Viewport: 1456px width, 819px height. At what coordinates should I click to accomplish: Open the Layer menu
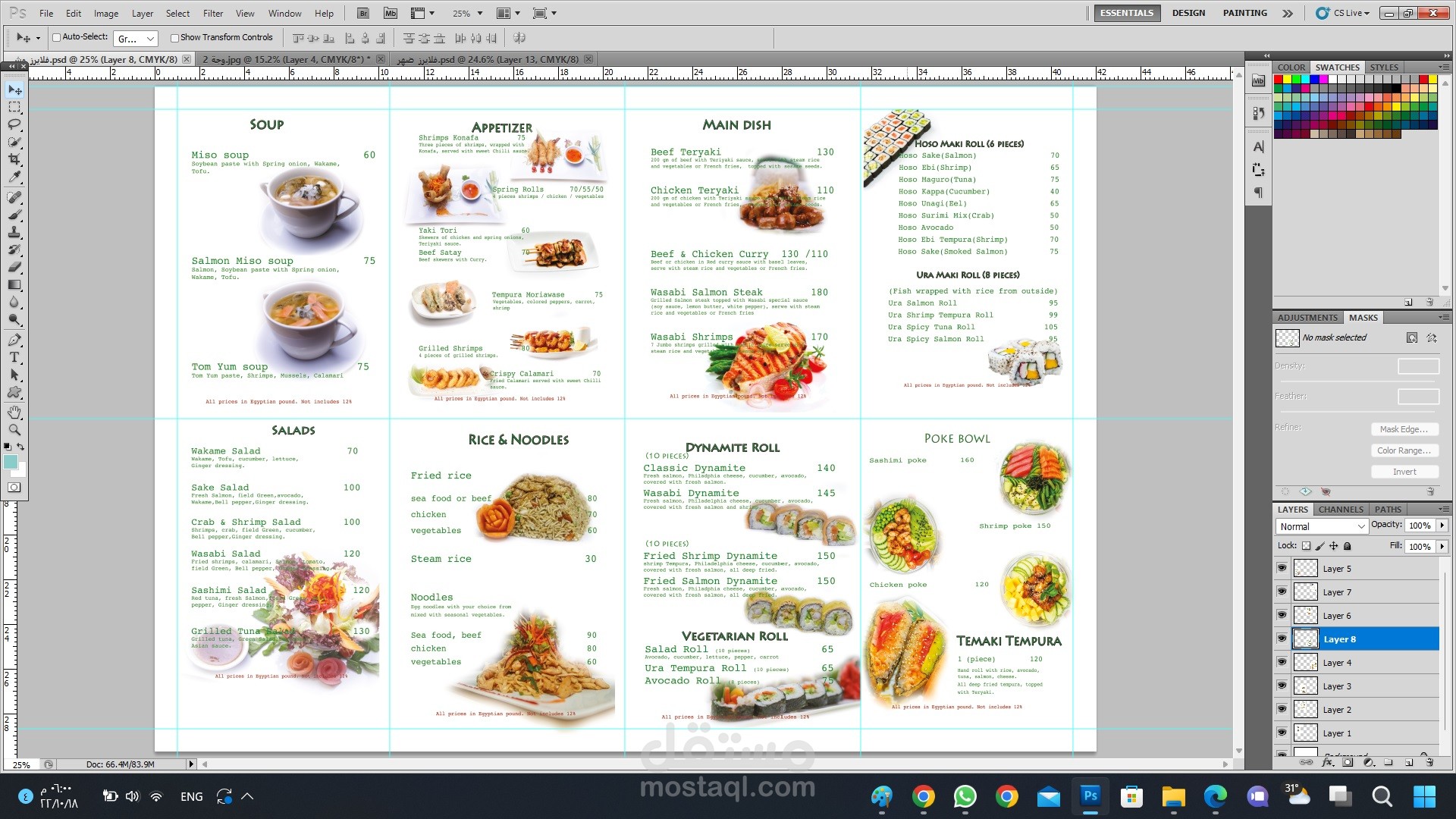click(x=143, y=13)
